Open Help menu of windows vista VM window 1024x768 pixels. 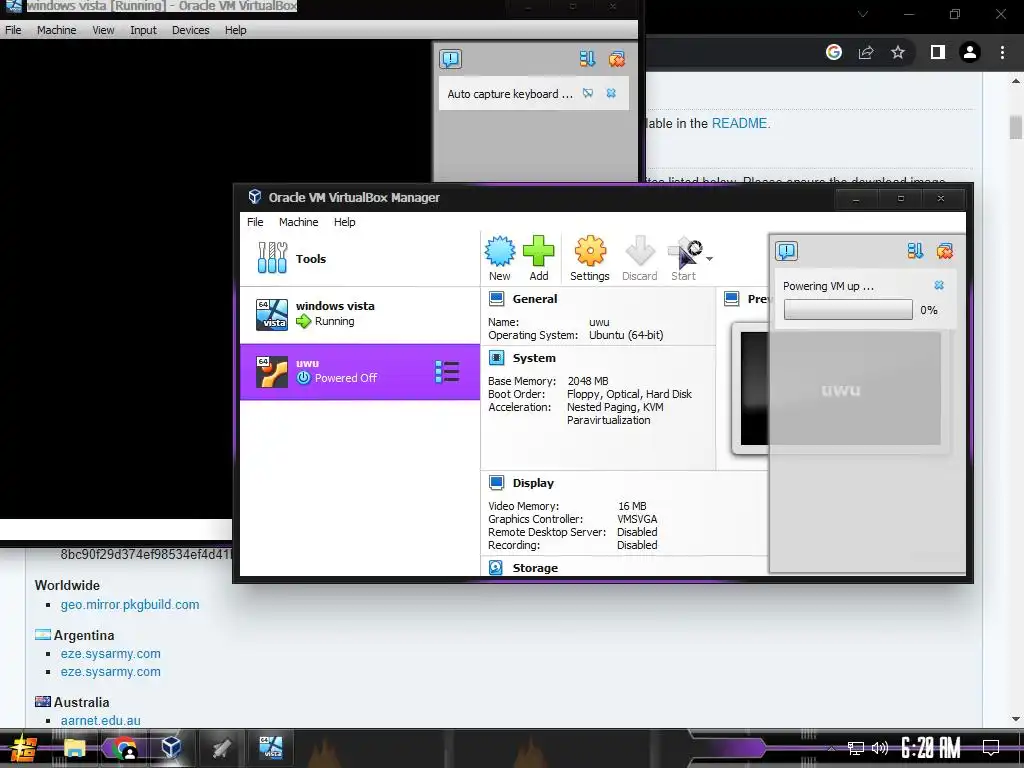pos(235,30)
